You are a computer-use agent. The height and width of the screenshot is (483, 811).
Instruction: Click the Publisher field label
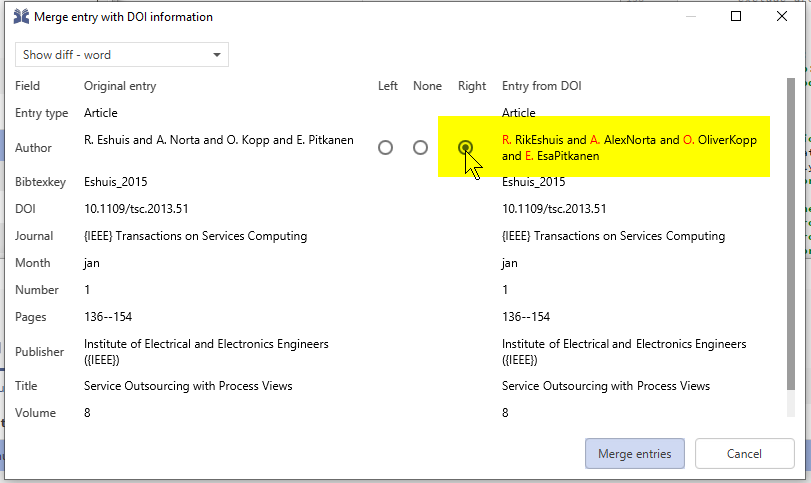tap(39, 352)
